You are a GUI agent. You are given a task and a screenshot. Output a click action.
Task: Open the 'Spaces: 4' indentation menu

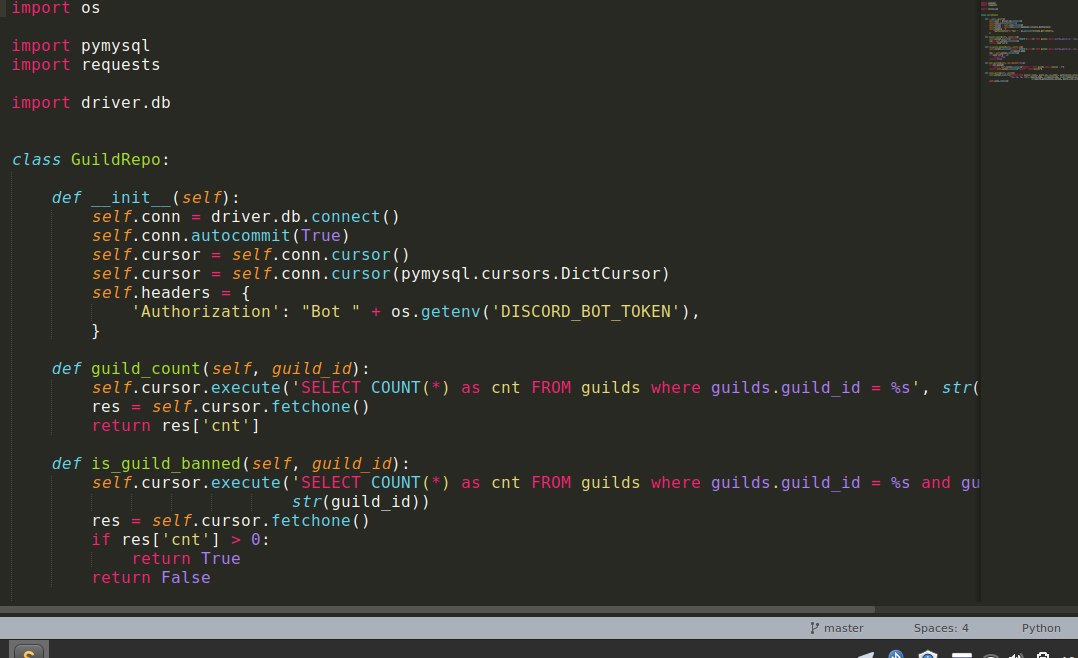(x=940, y=628)
